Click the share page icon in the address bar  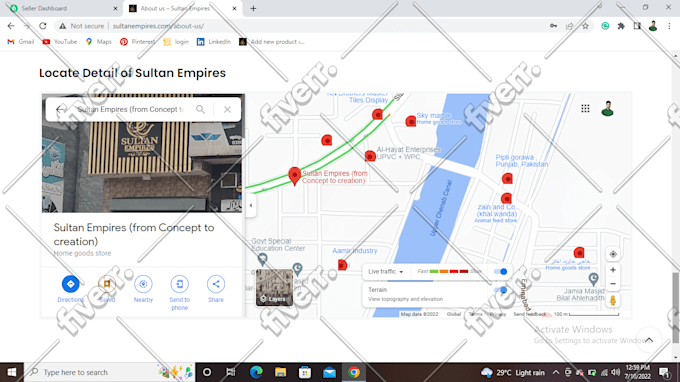coord(569,26)
